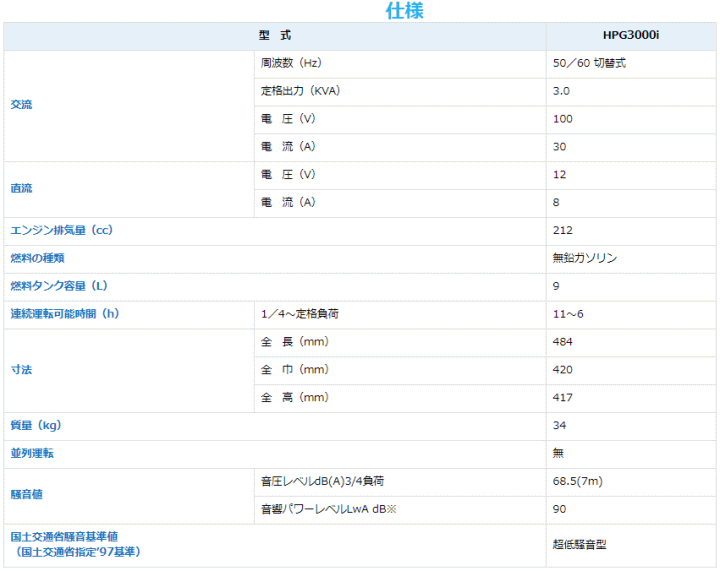This screenshot has height=571, width=720.
Task: Select the value 484
Action: [x=562, y=341]
